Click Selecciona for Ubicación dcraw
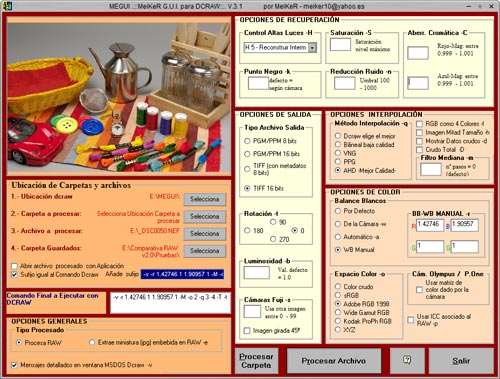The width and height of the screenshot is (500, 379). click(x=205, y=199)
